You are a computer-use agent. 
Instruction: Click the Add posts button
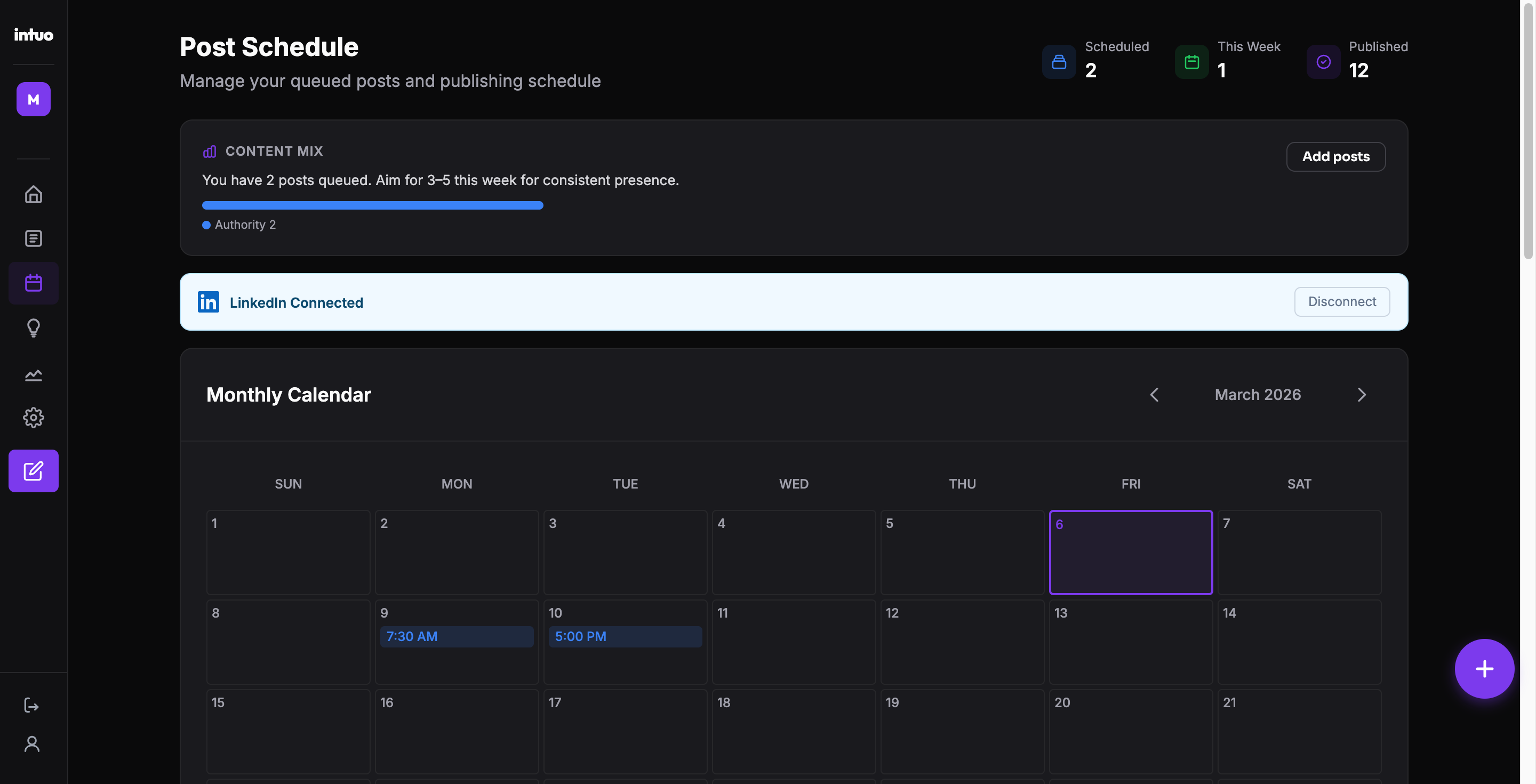coord(1335,156)
